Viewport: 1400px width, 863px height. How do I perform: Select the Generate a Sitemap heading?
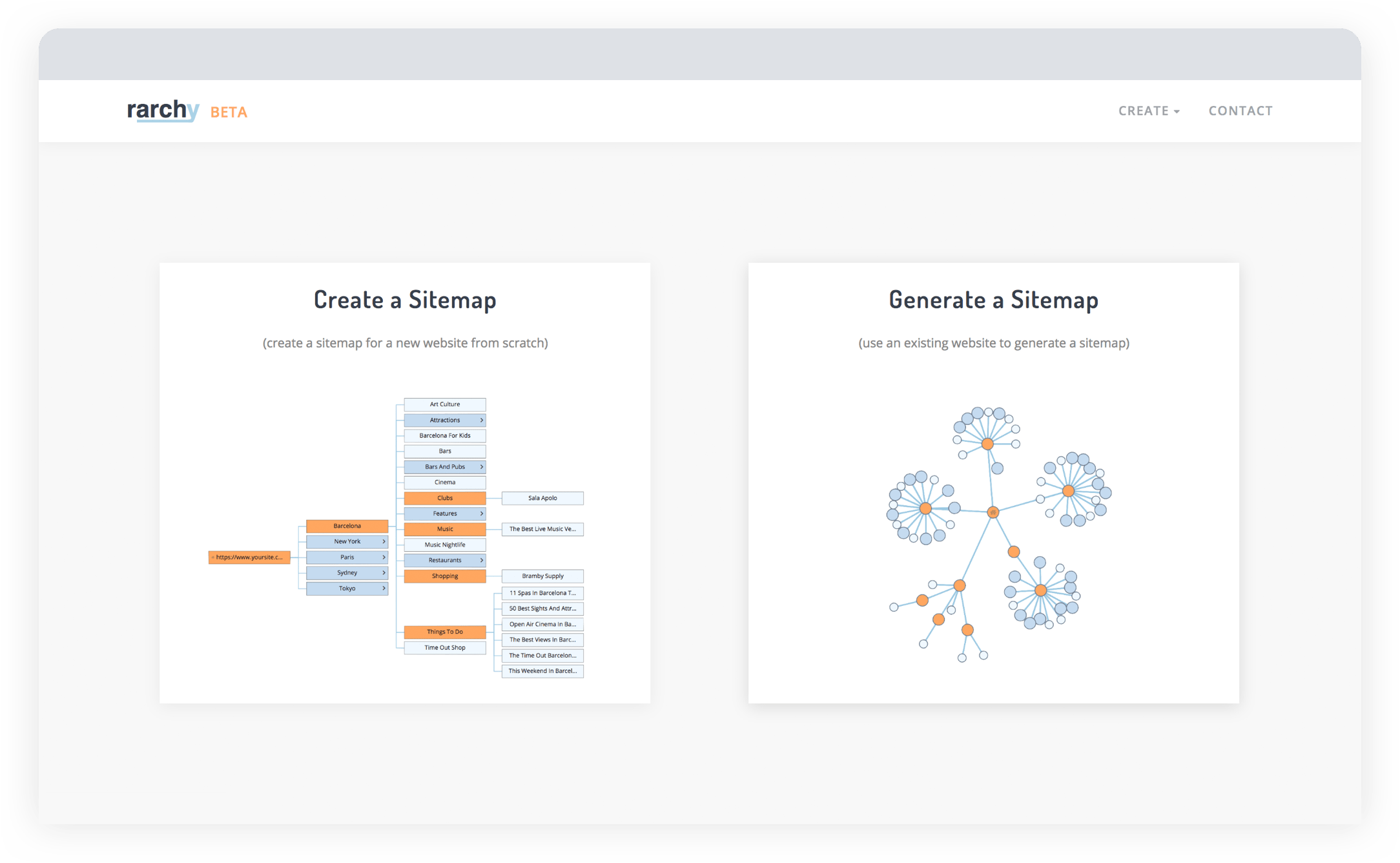pos(993,300)
